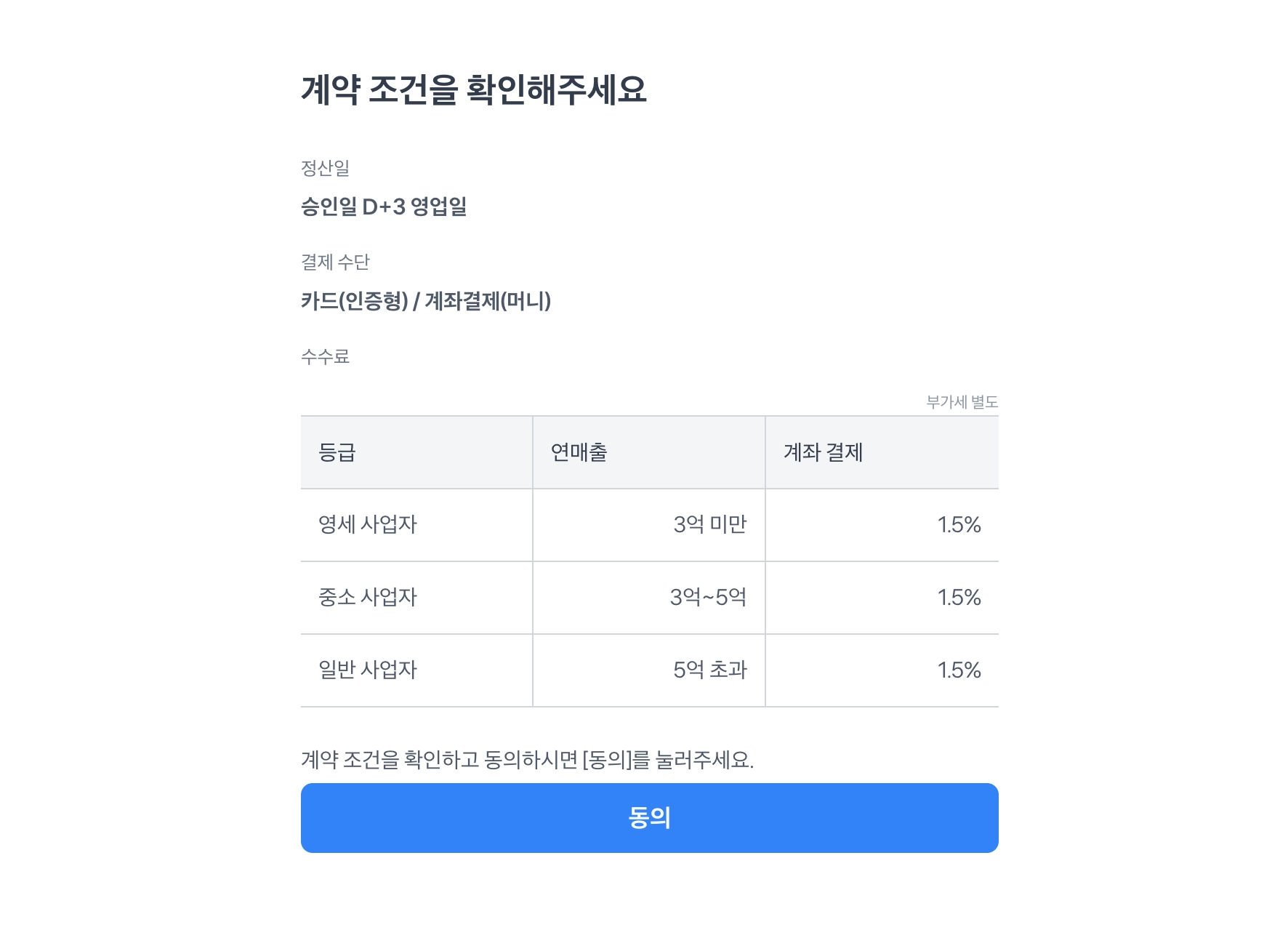Click the 수수료 section label
Viewport: 1288px width, 938px height.
coord(325,356)
